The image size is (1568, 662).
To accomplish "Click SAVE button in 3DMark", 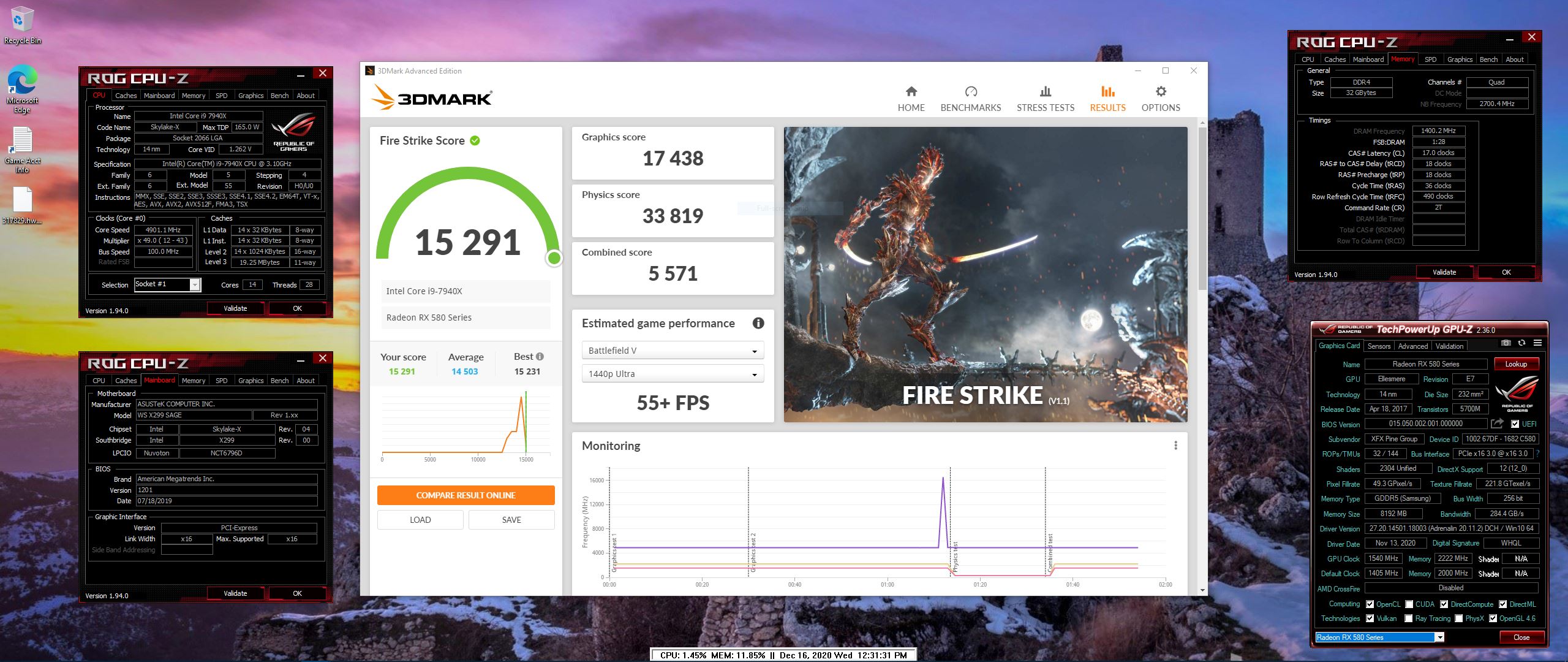I will (x=511, y=520).
